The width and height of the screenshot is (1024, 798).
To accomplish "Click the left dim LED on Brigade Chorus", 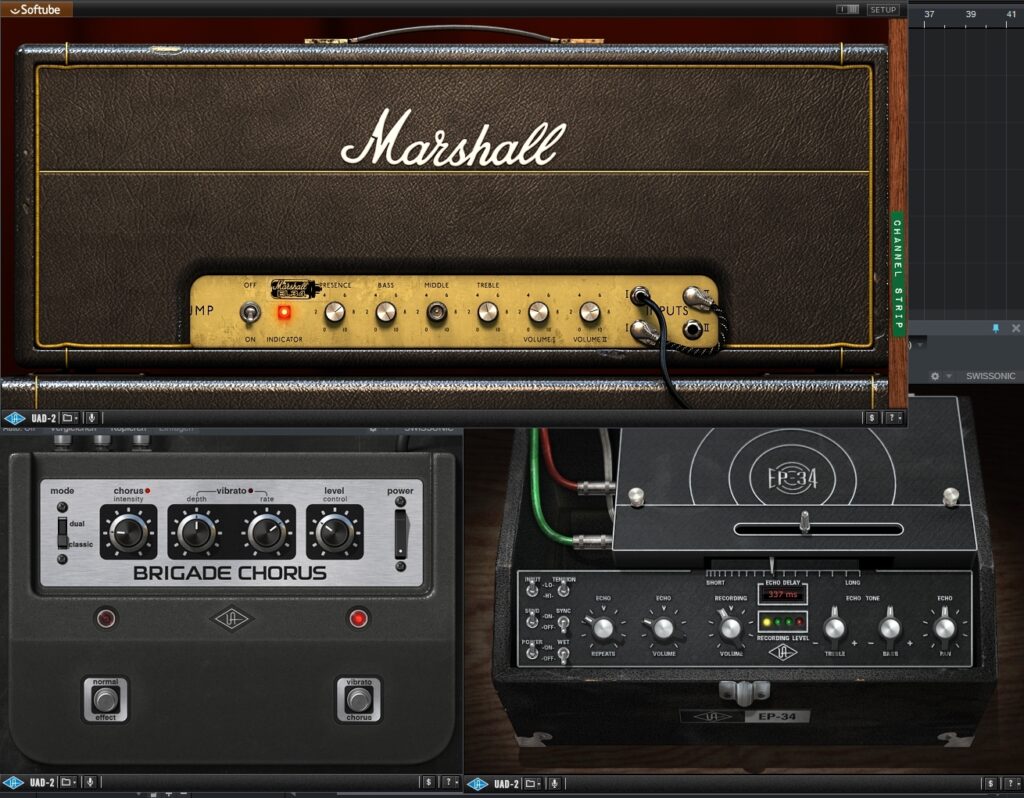I will (x=106, y=618).
